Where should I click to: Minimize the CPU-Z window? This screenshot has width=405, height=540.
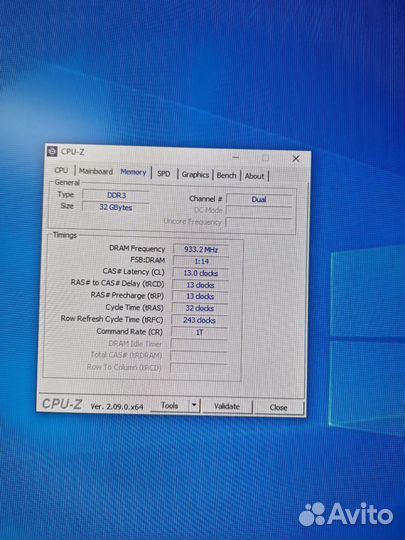coord(236,157)
